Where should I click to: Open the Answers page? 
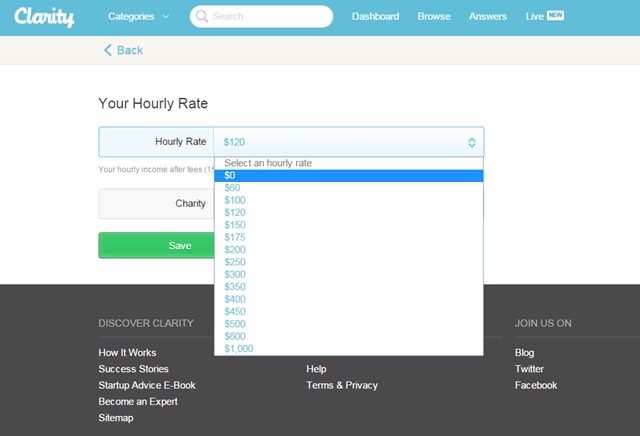488,16
